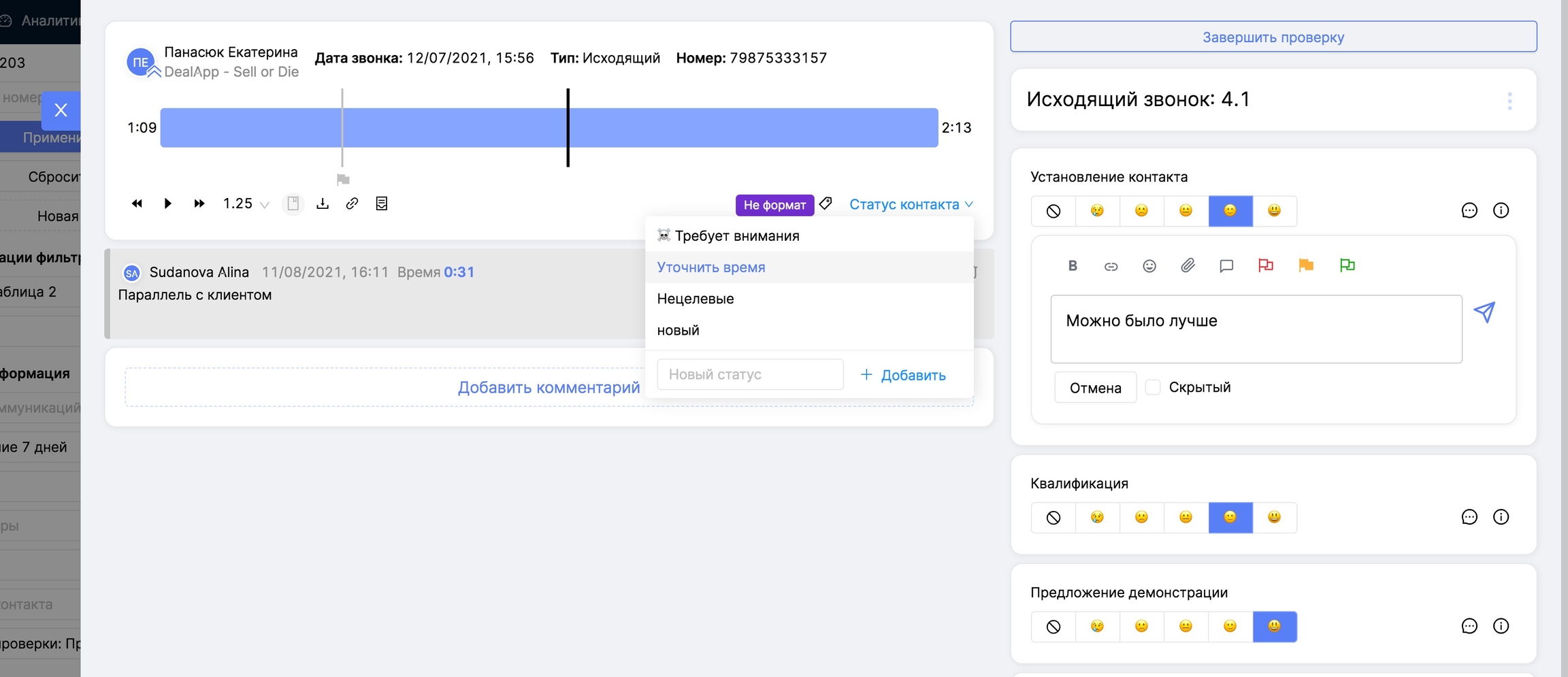Screen dimensions: 1568x677
Task: Choose Нецелевые from status list
Action: pos(696,299)
